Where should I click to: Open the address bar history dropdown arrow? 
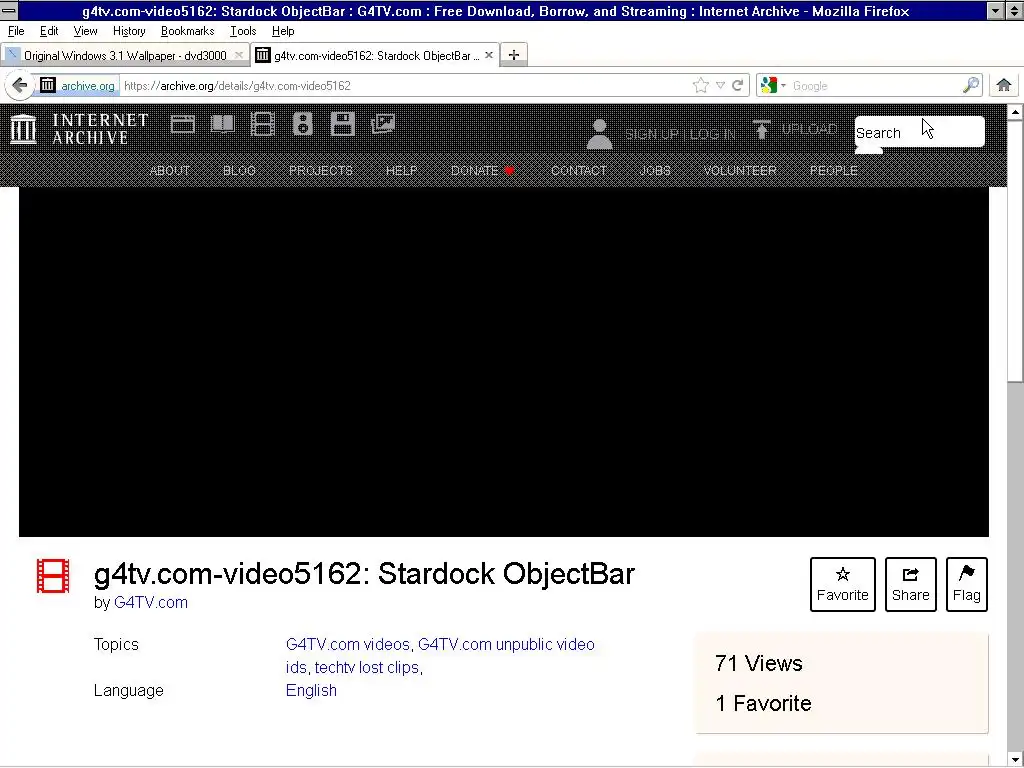point(720,86)
